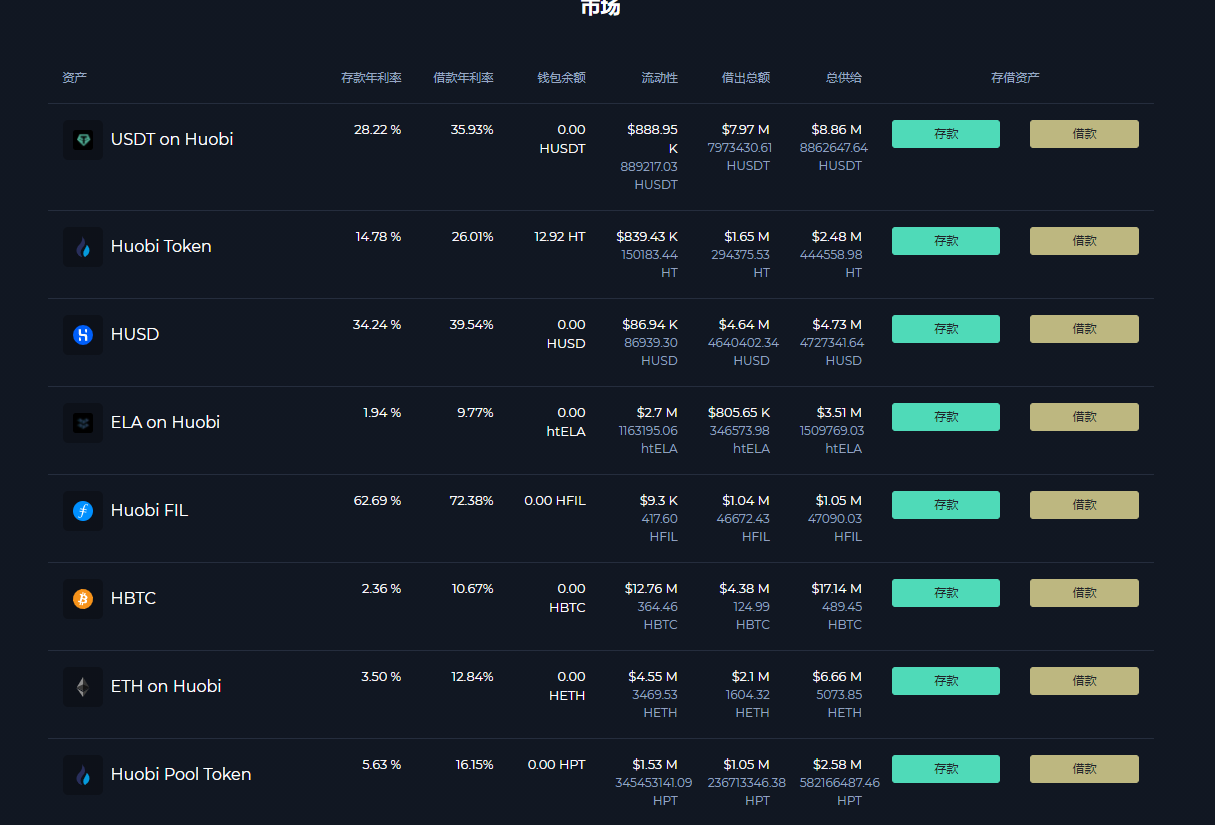
Task: Click 借款 for Huobi Token
Action: click(x=1084, y=241)
